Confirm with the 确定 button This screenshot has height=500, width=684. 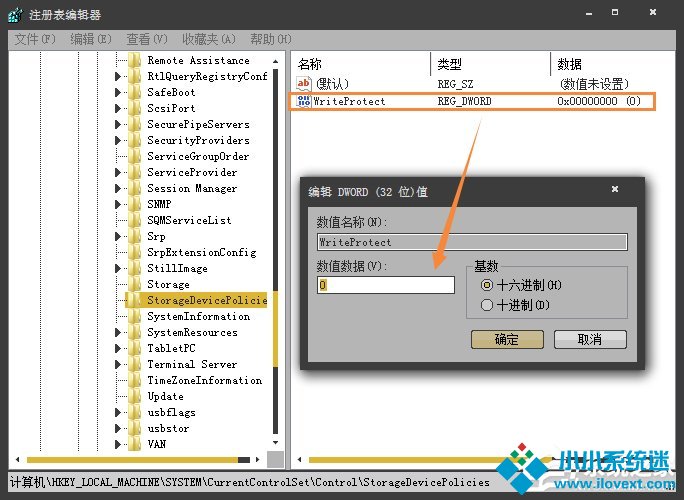[507, 339]
